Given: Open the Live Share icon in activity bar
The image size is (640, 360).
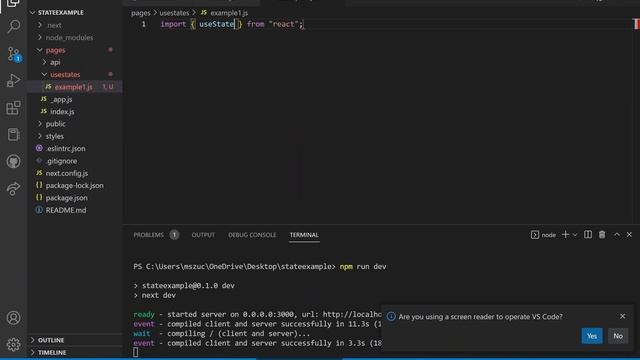Looking at the screenshot, I should tap(13, 188).
